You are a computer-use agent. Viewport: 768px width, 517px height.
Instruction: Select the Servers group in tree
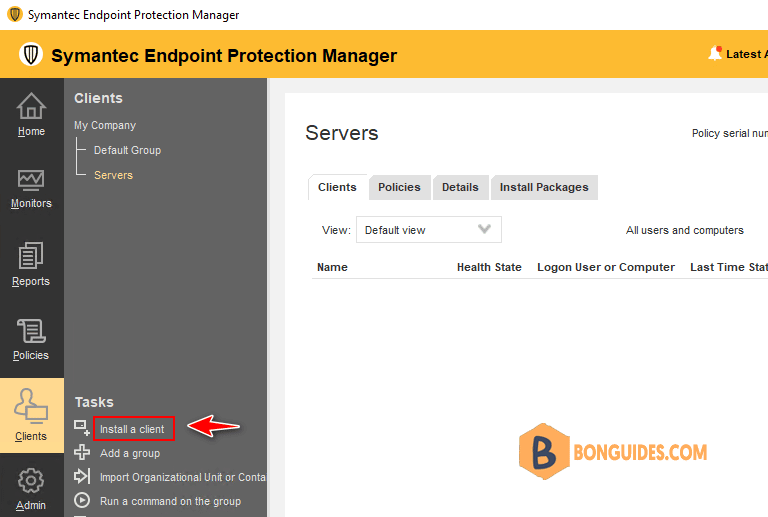pyautogui.click(x=113, y=175)
